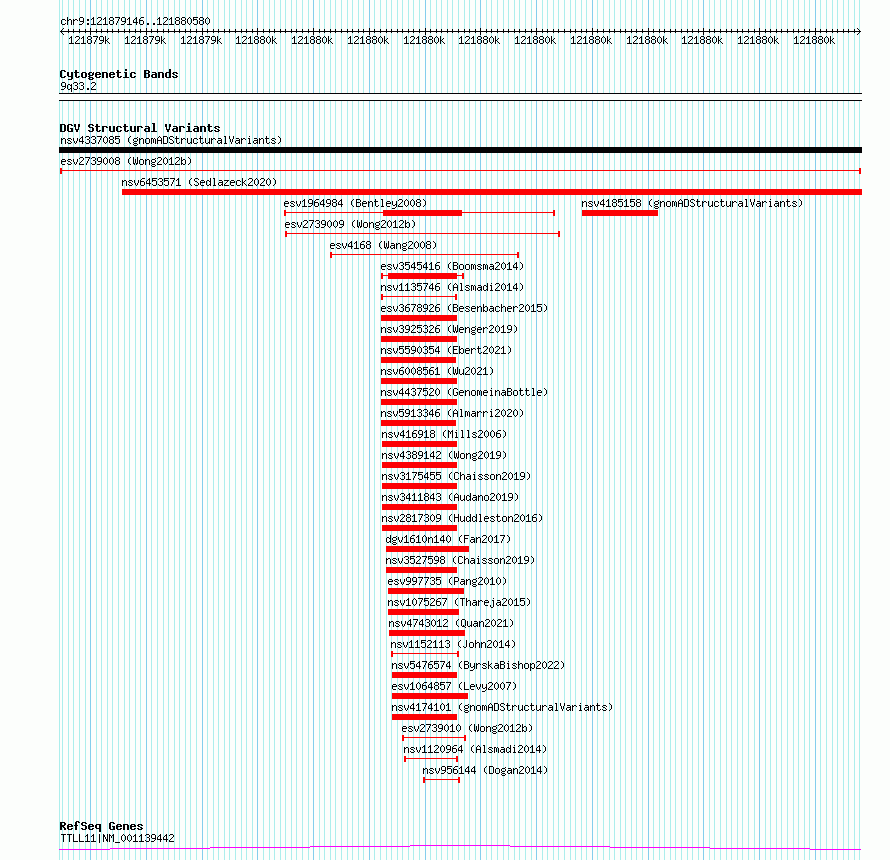
Task: Select nsv3925326 (Wenger2019) variant label
Action: point(449,329)
